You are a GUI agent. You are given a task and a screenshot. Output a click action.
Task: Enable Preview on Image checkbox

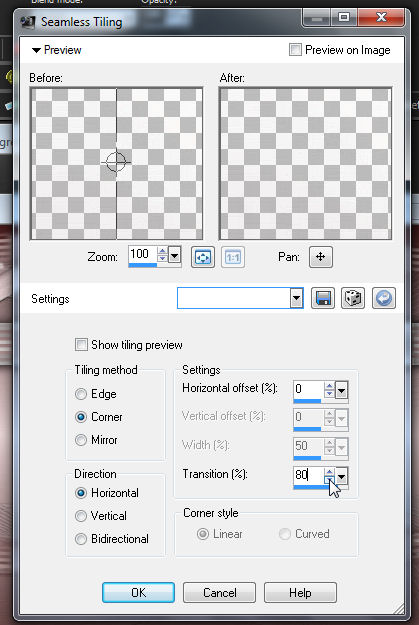click(x=295, y=50)
